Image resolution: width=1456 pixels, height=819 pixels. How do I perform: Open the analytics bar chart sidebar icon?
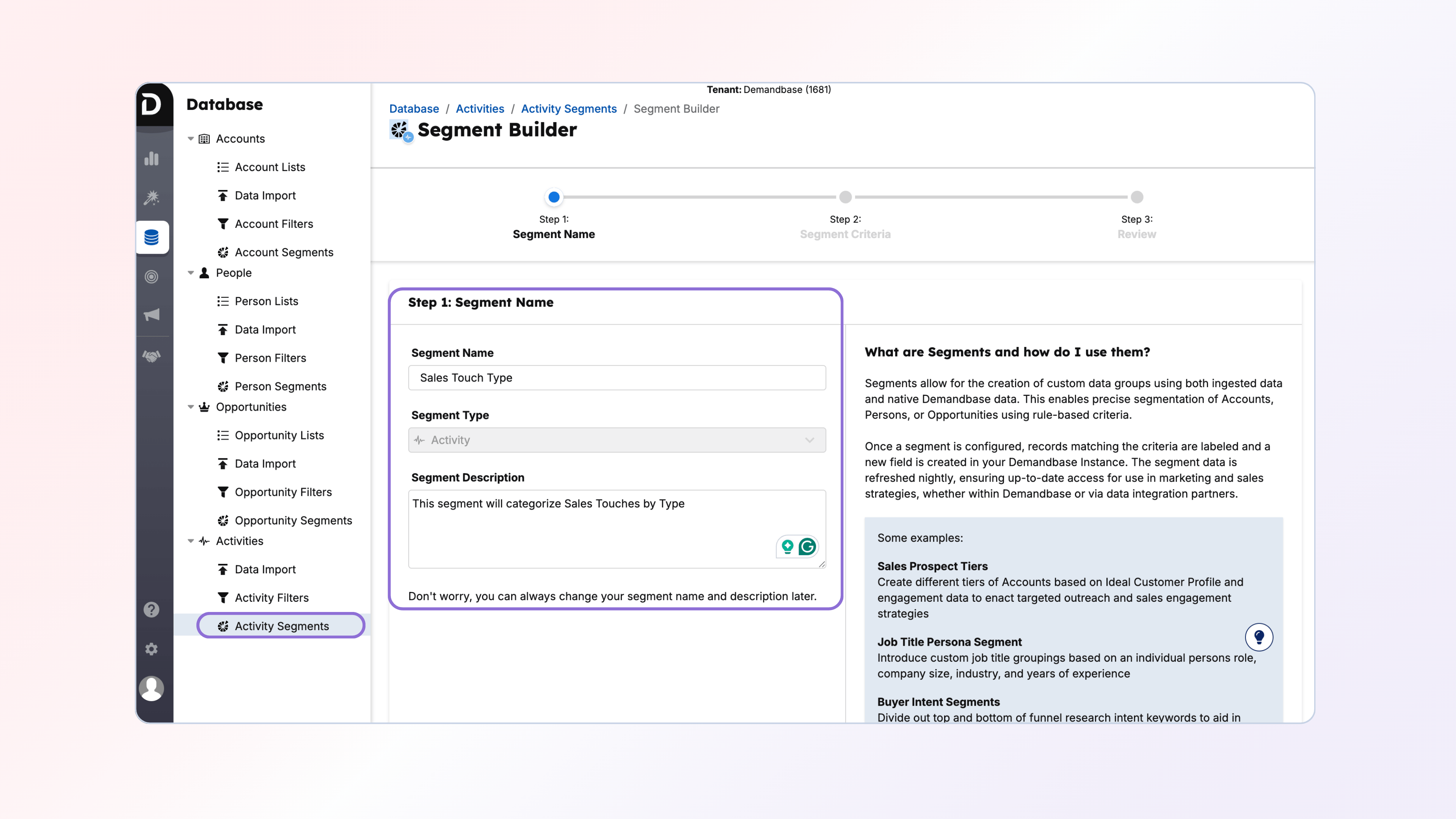pos(152,159)
